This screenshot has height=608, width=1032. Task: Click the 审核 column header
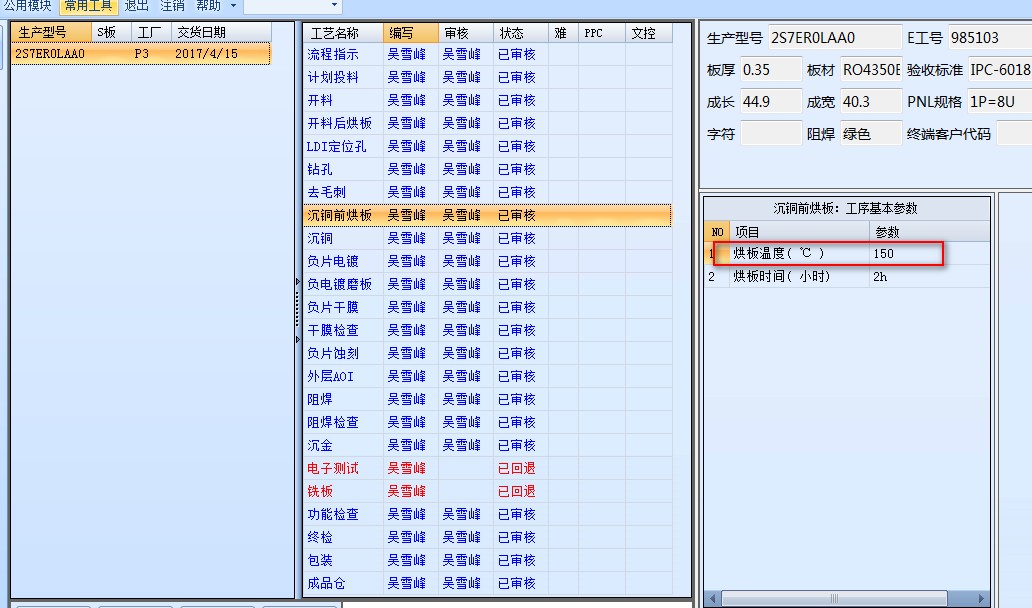pos(465,33)
